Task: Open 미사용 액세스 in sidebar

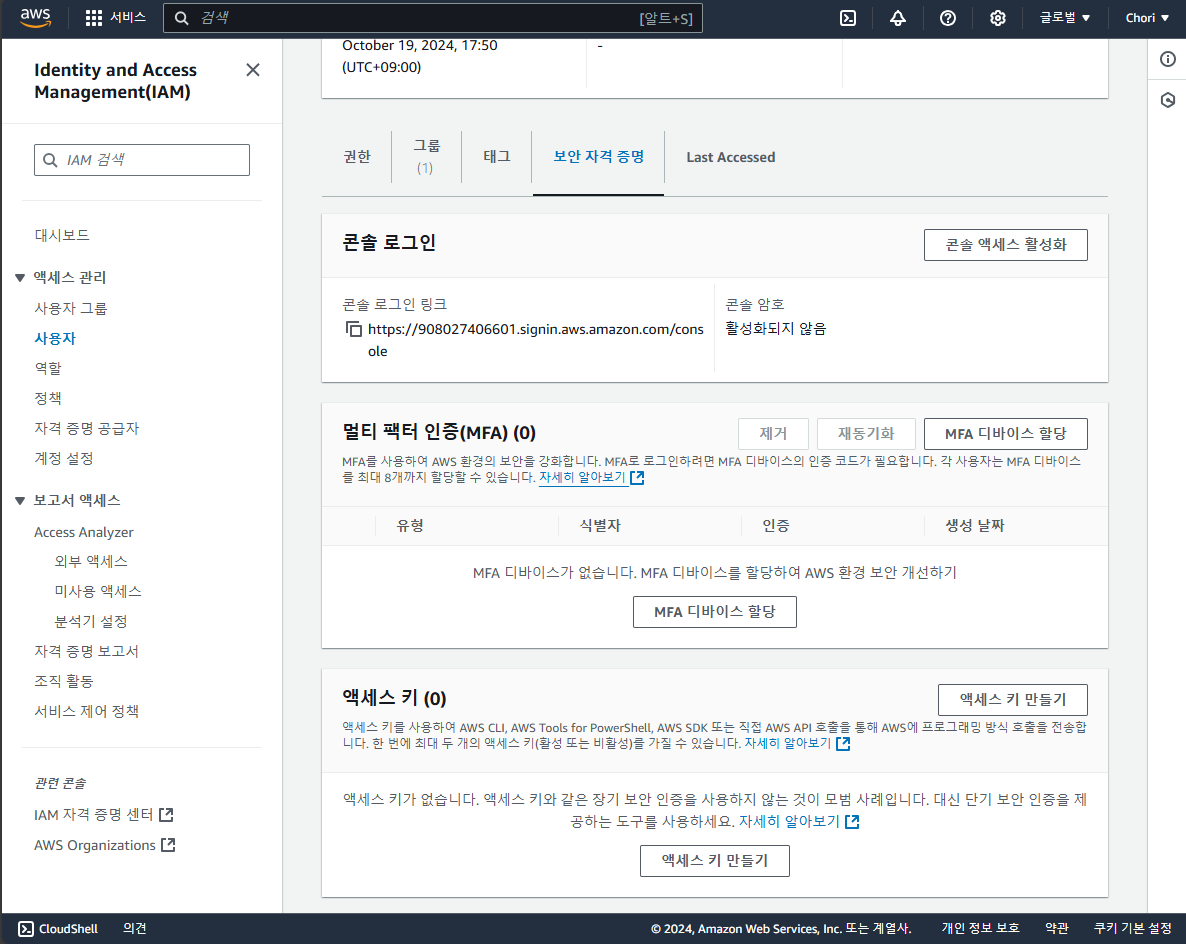Action: [x=98, y=592]
